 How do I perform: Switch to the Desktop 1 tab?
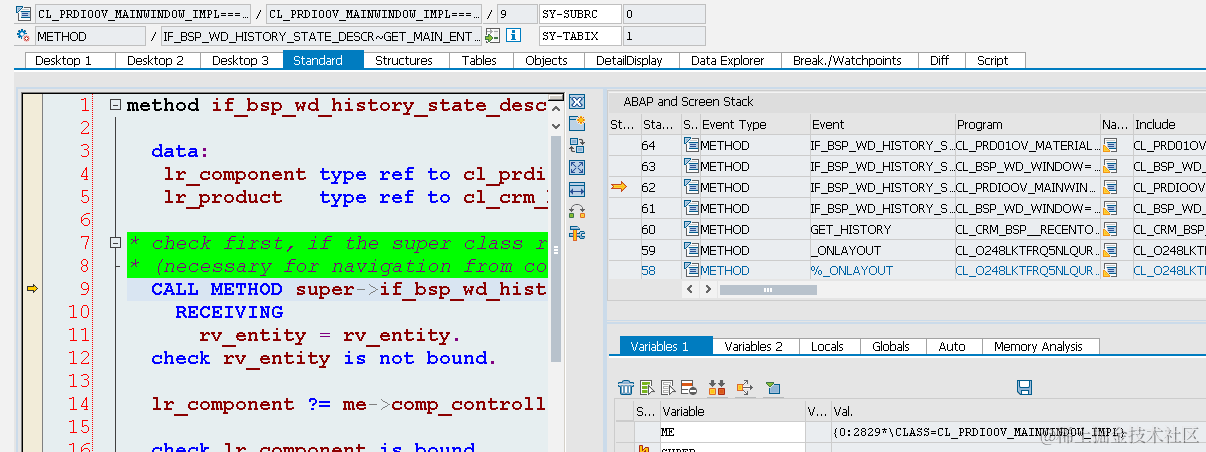coord(63,60)
